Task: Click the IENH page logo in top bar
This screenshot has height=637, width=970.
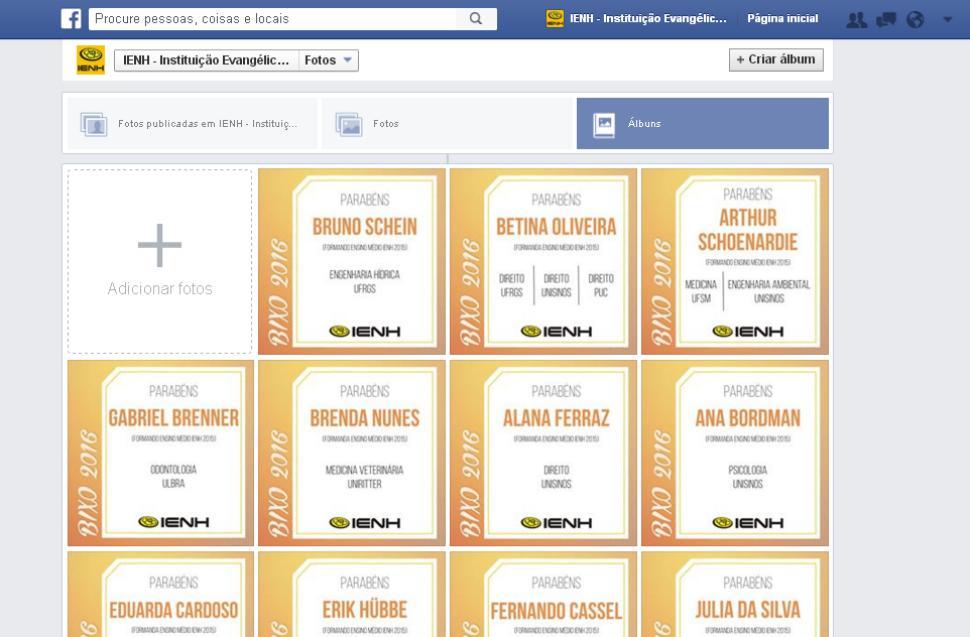Action: tap(555, 19)
